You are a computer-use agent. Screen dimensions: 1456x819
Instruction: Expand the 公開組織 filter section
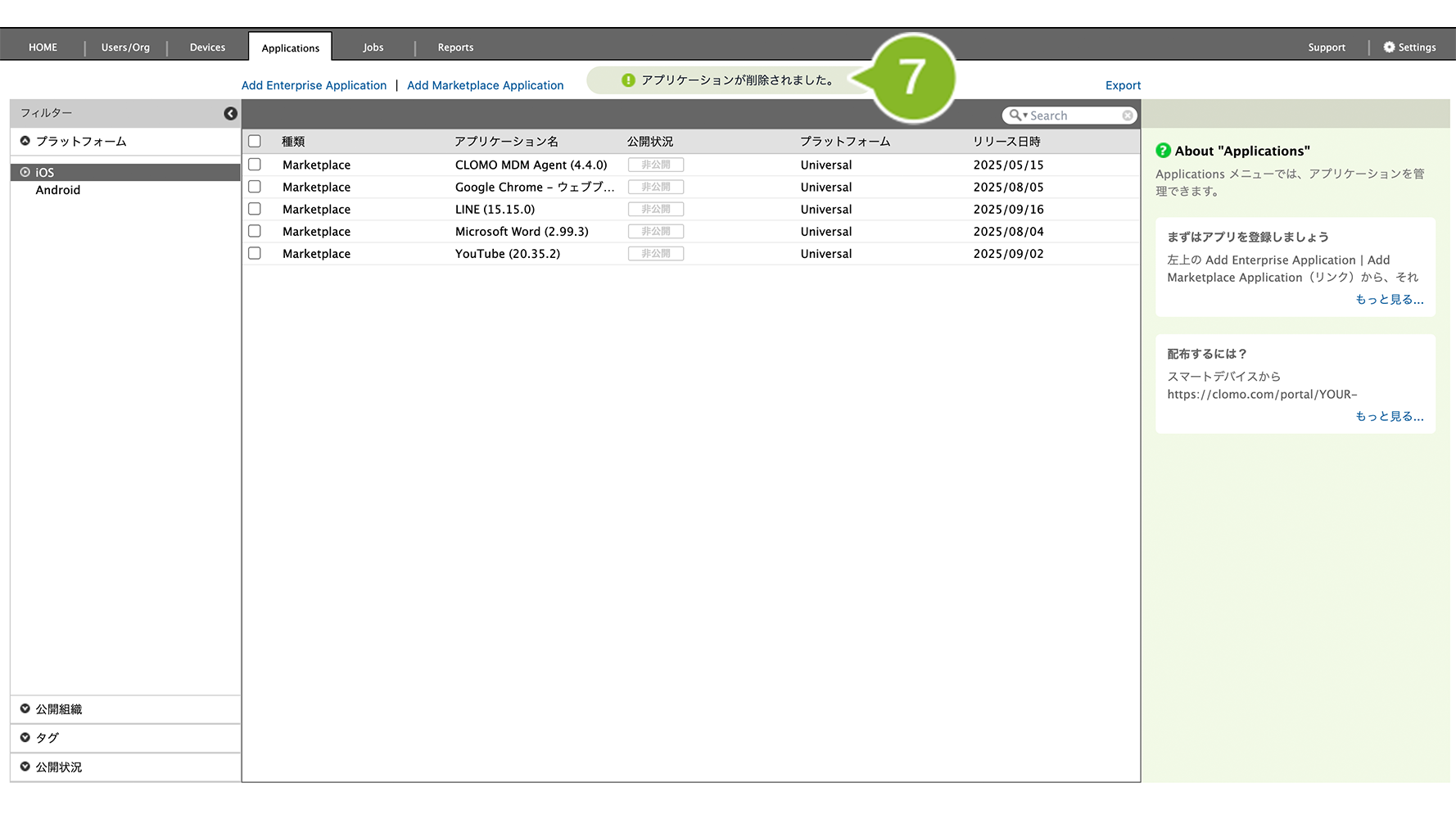pos(25,709)
